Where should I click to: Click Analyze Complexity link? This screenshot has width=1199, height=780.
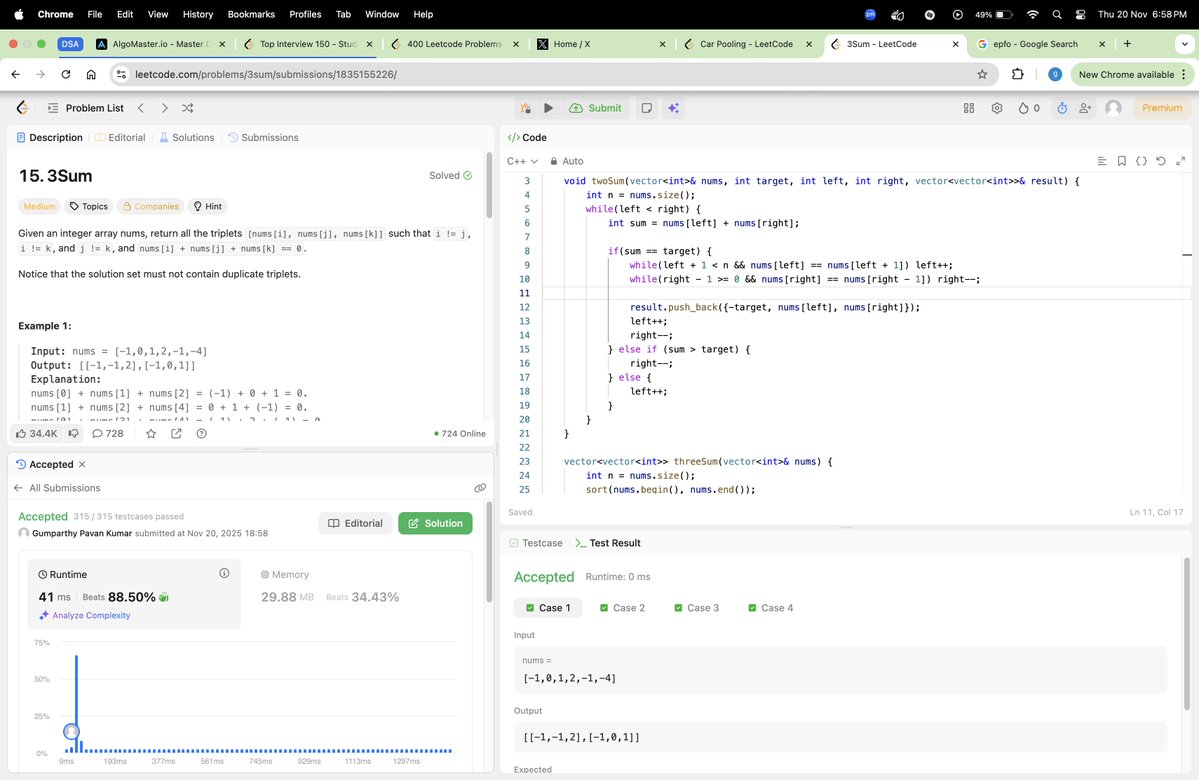click(85, 616)
